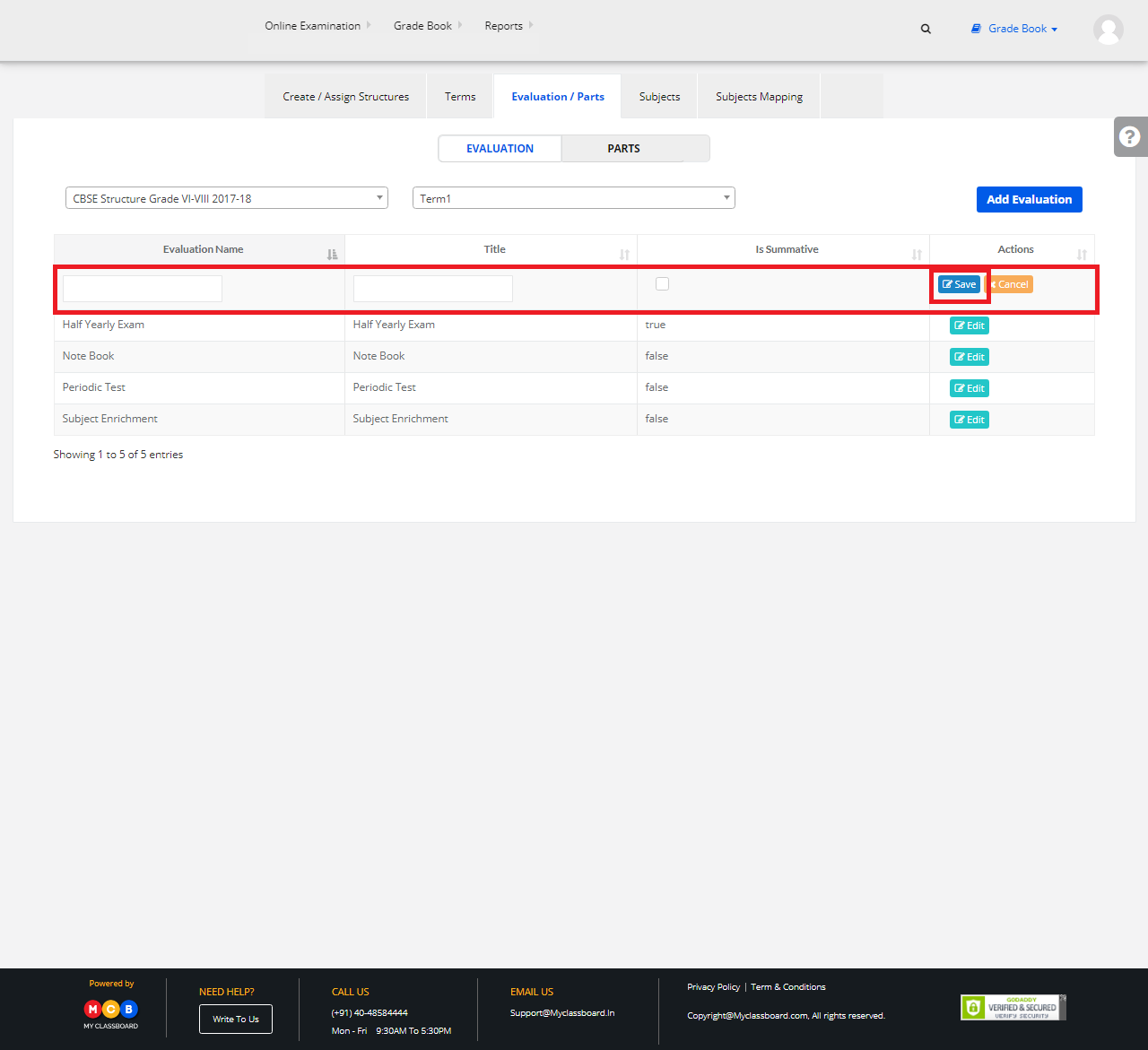Focus the Title input field
Image resolution: width=1148 pixels, height=1050 pixels.
click(x=433, y=289)
